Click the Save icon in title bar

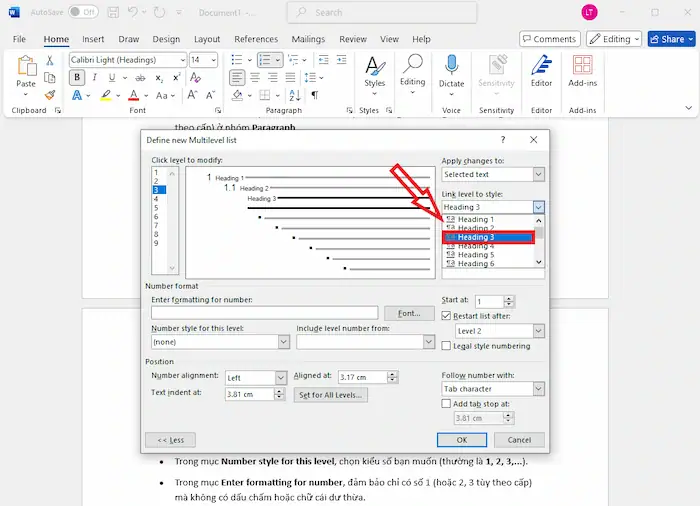tap(111, 12)
